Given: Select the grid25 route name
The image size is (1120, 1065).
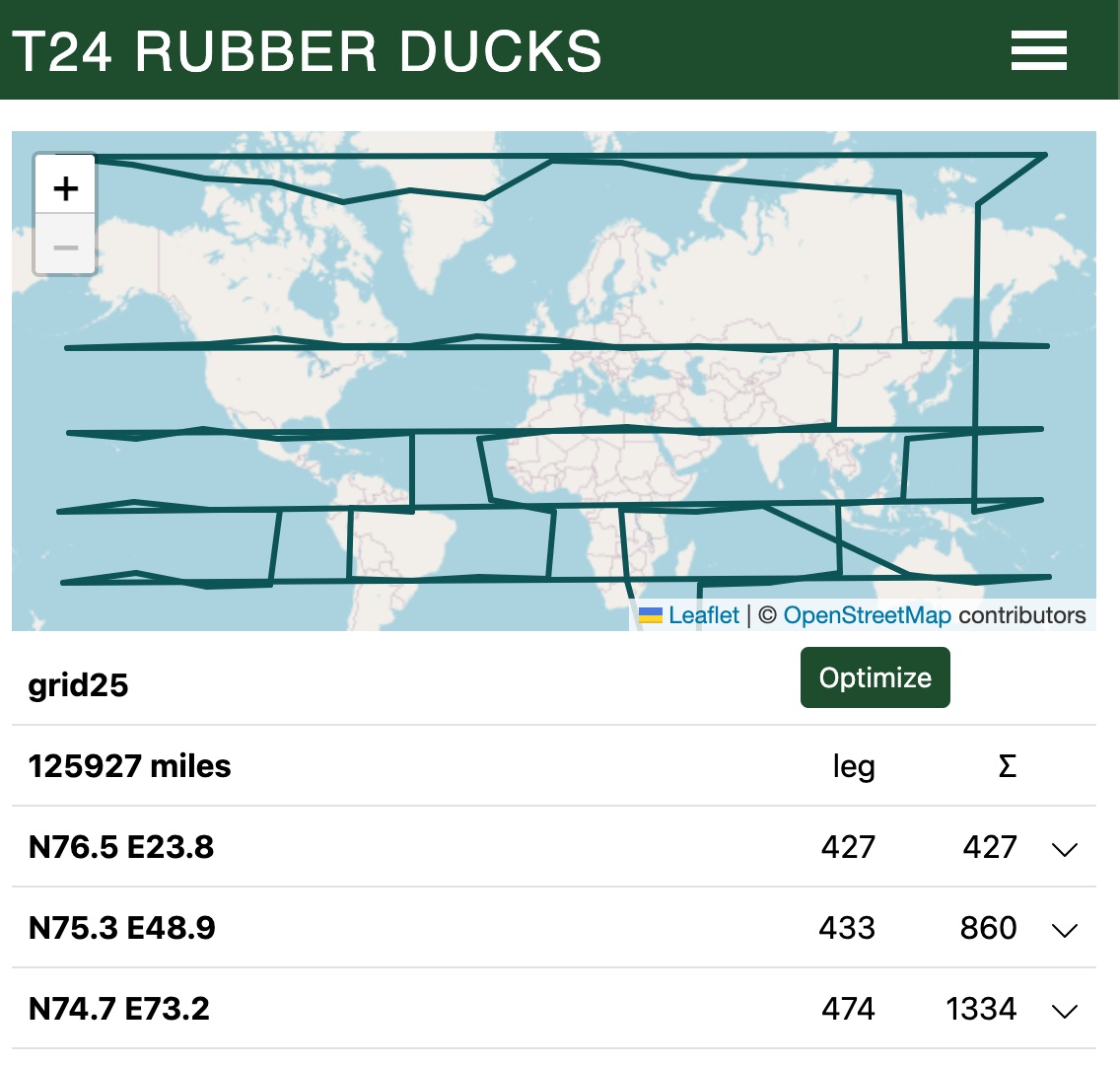Looking at the screenshot, I should pos(78,685).
